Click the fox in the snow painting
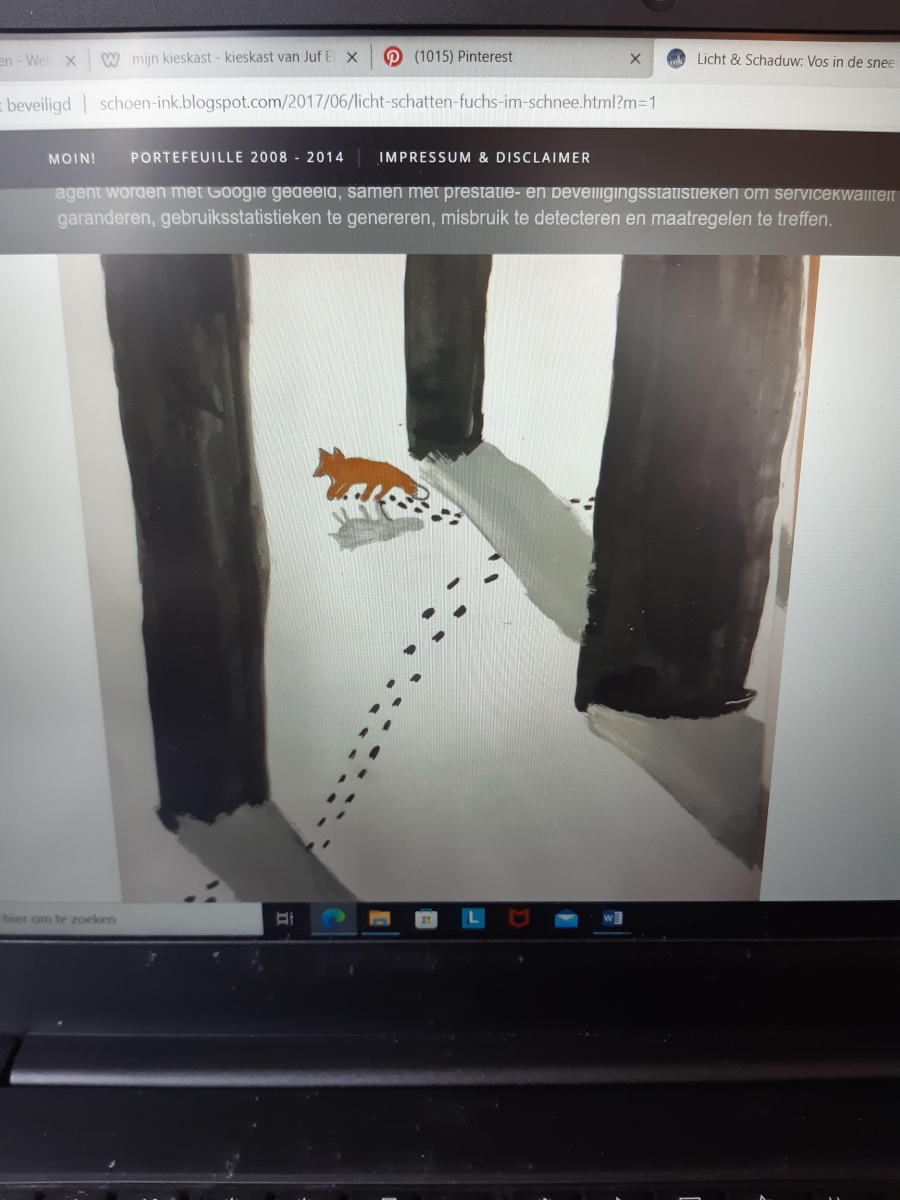This screenshot has width=900, height=1200. coord(366,474)
